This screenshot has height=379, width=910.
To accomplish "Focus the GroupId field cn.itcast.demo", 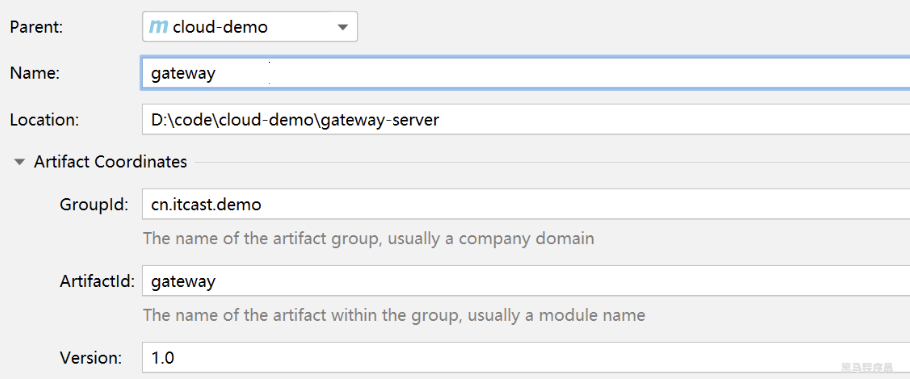I will point(526,204).
